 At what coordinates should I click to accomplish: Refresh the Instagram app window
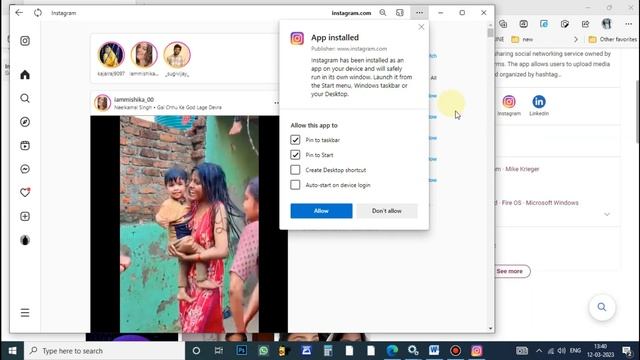[38, 13]
